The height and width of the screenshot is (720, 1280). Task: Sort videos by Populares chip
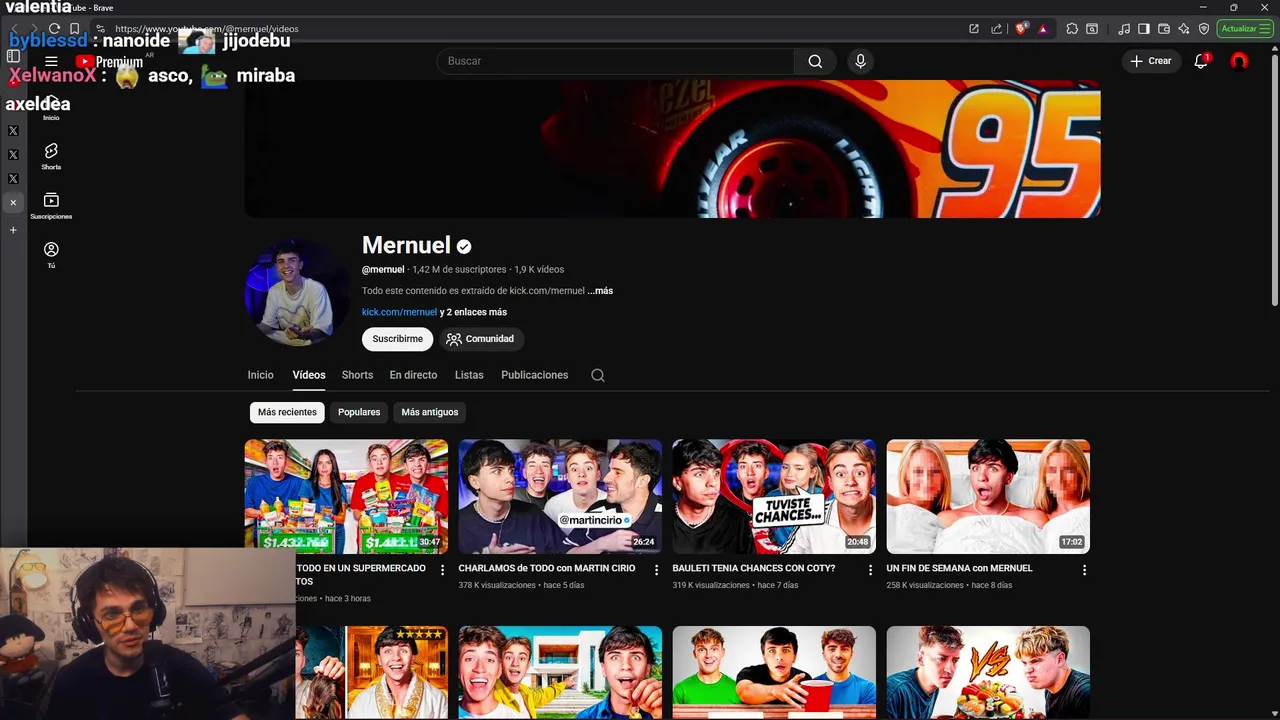359,412
